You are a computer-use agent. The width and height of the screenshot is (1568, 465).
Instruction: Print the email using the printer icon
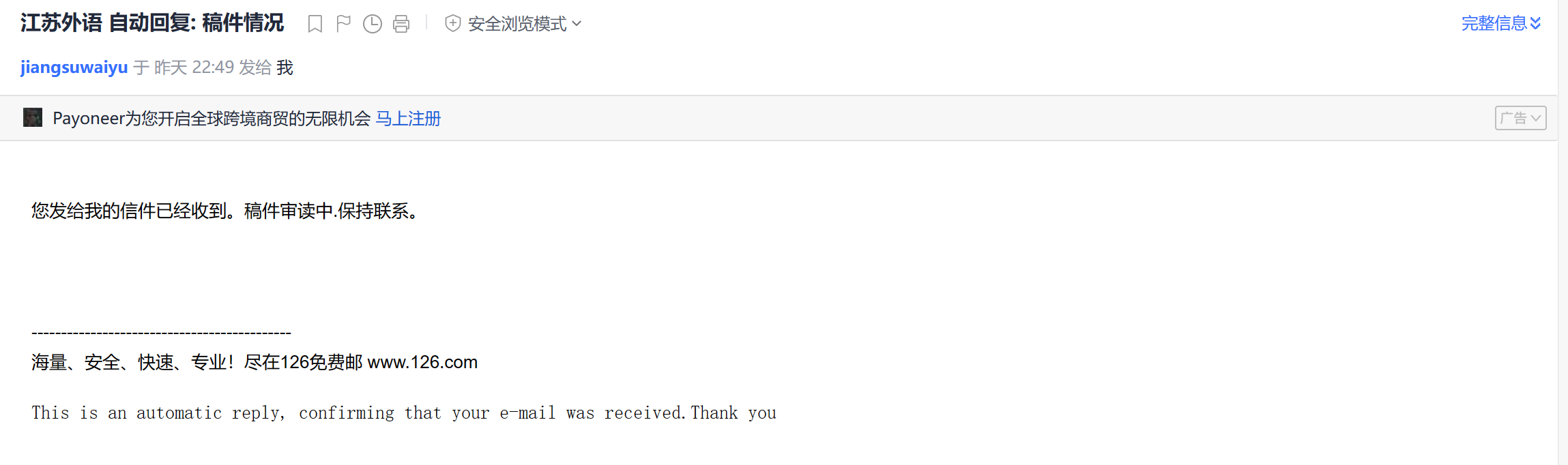tap(401, 24)
